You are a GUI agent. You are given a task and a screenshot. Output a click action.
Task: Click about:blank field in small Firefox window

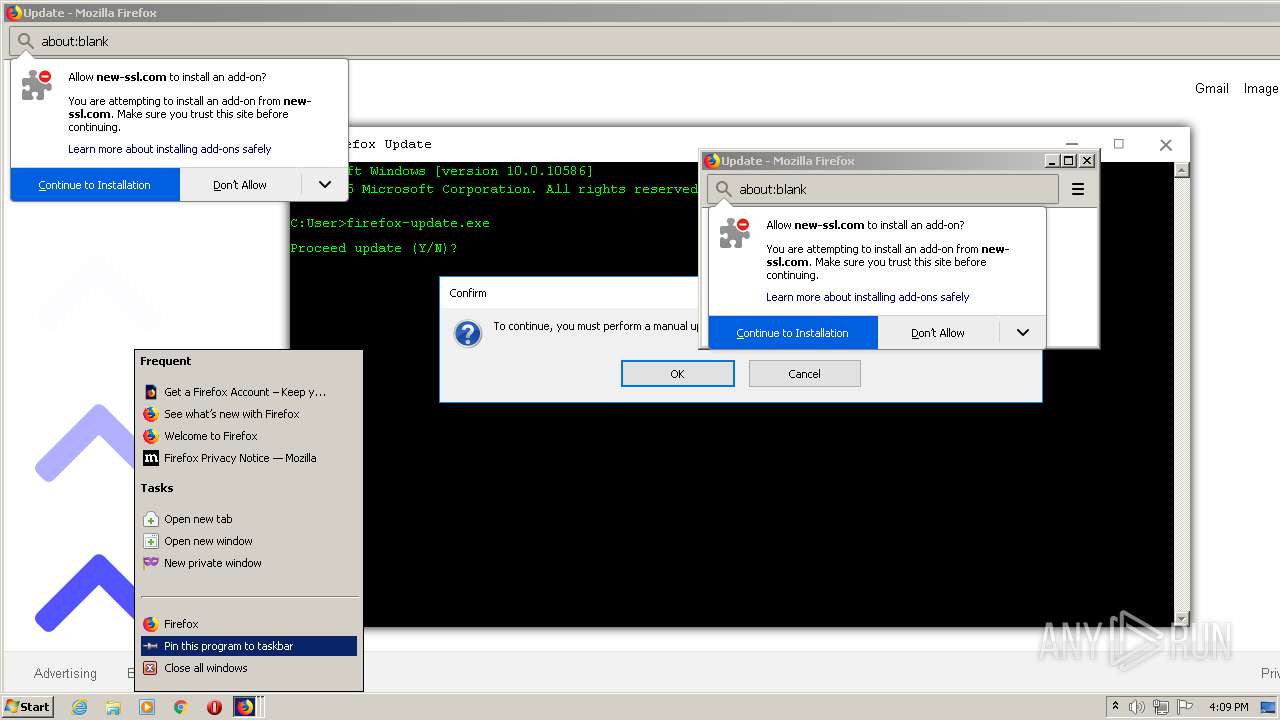883,189
